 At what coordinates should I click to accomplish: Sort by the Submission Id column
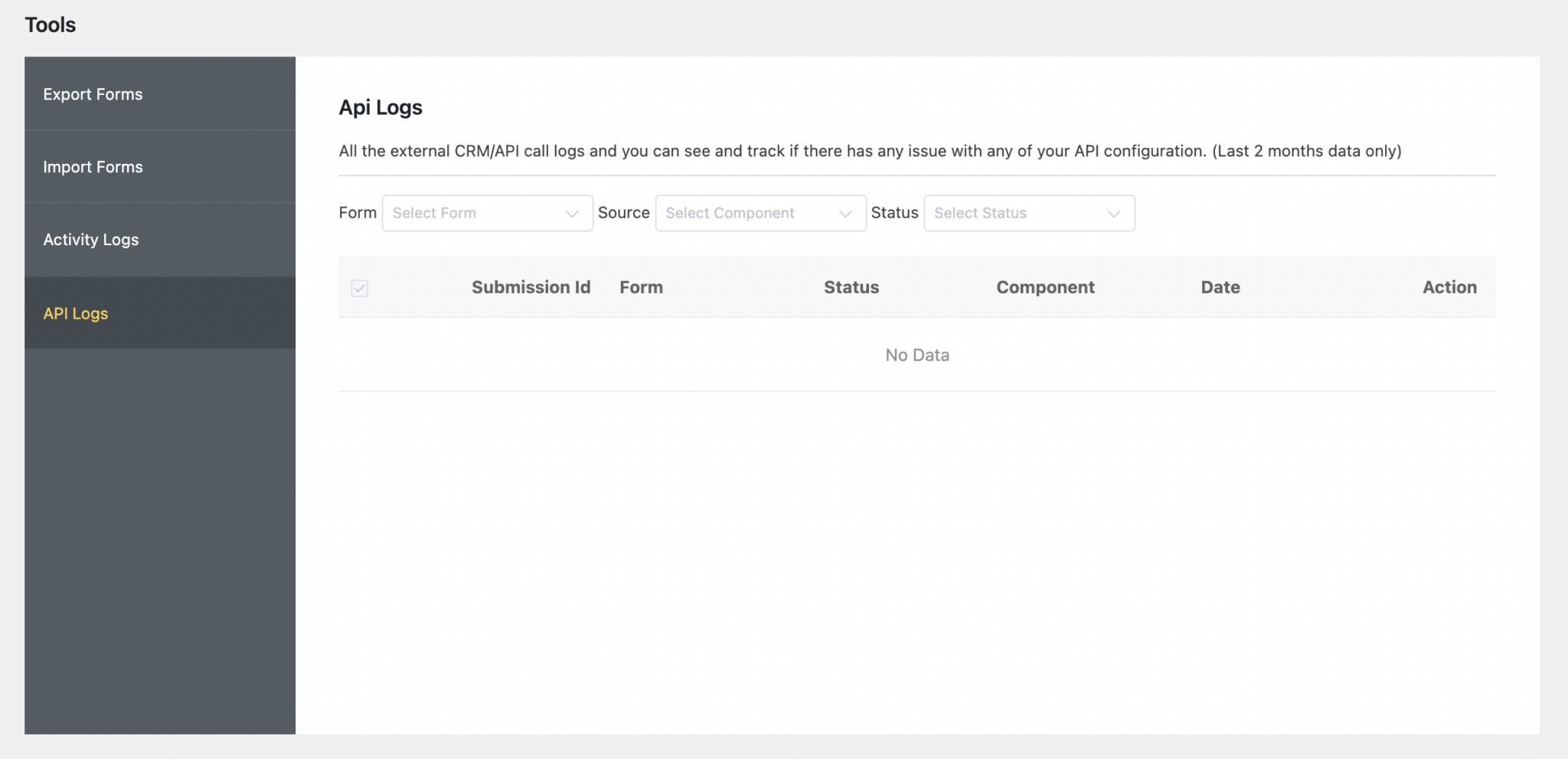531,287
